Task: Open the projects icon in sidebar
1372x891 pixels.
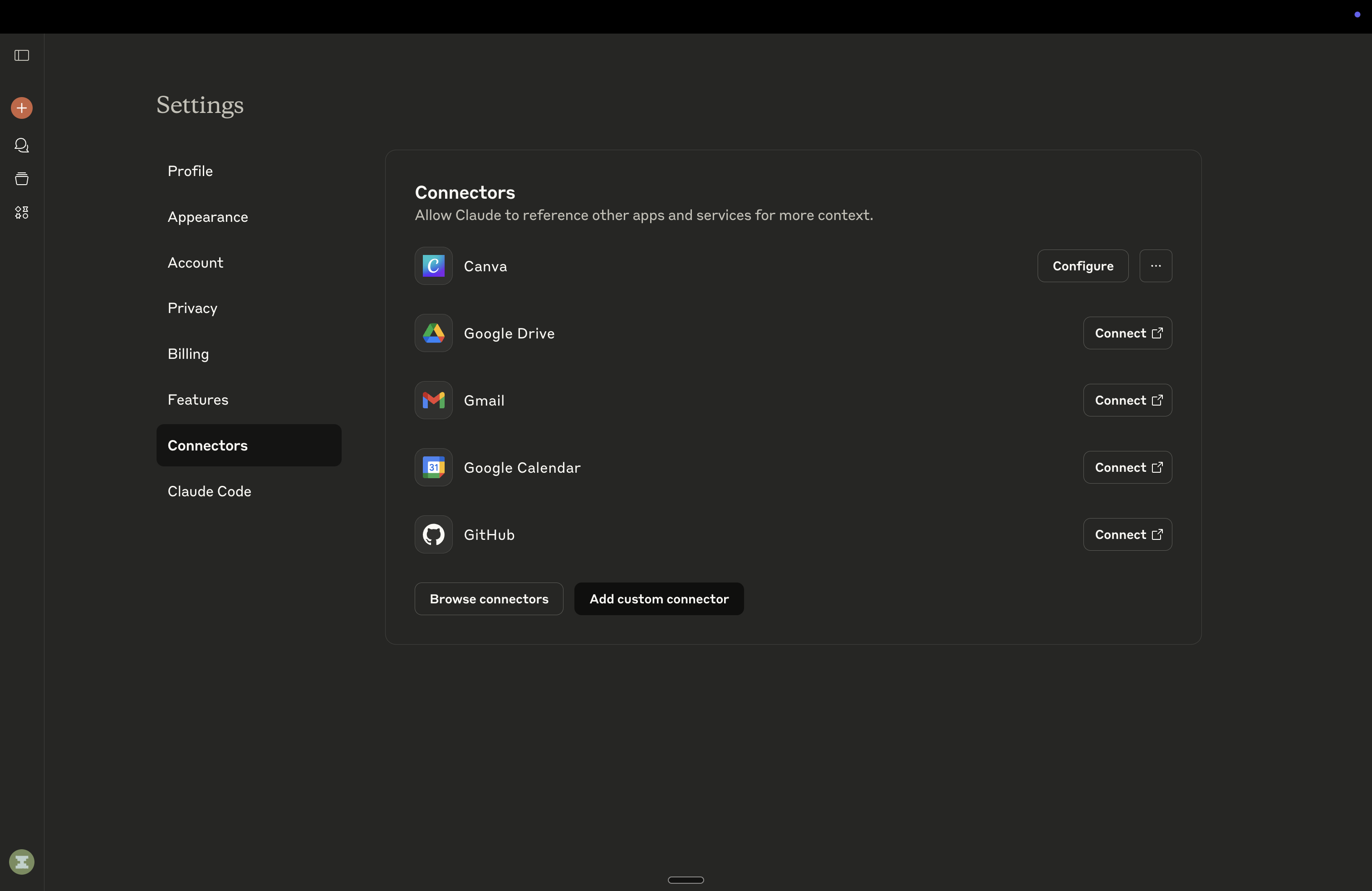Action: coord(22,179)
